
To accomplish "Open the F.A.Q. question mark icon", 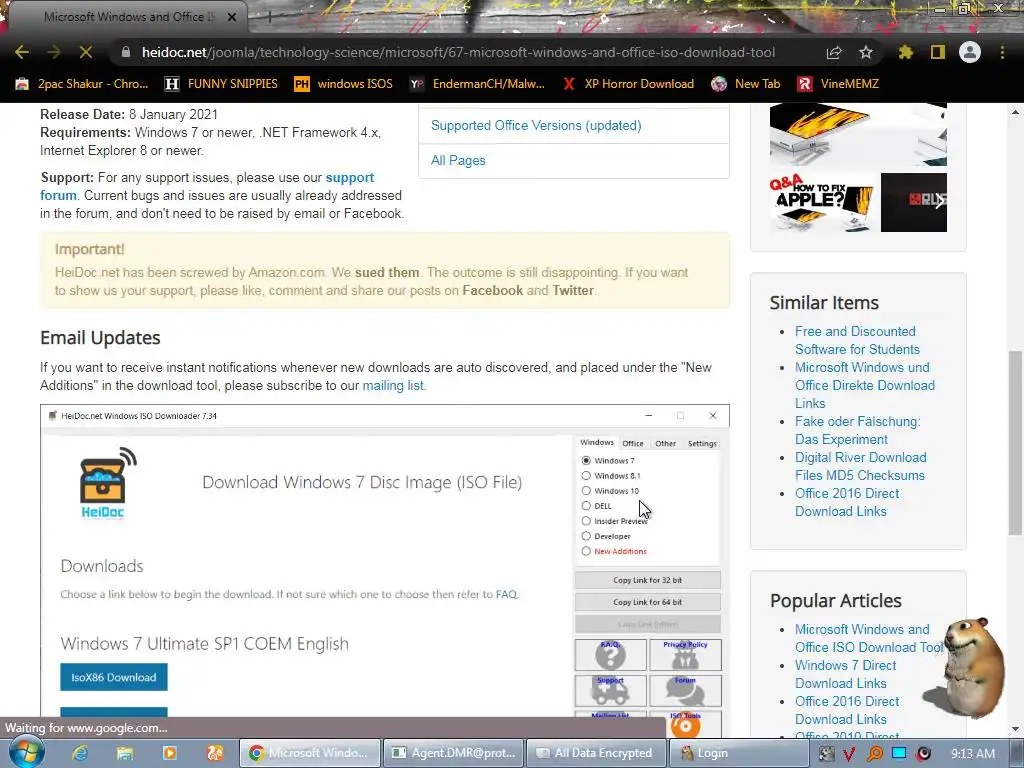I will [x=611, y=655].
